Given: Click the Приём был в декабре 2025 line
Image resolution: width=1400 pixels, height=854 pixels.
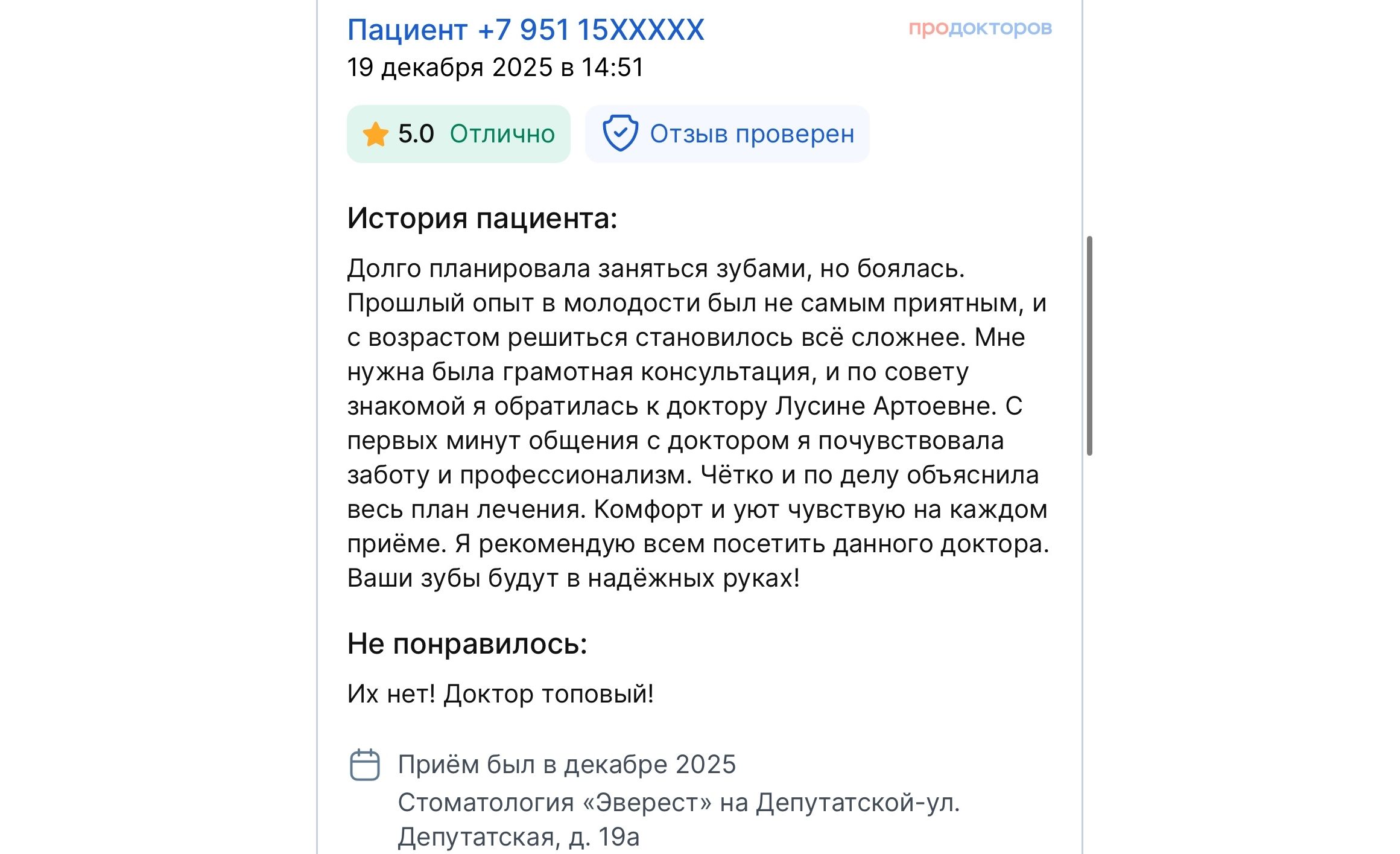Looking at the screenshot, I should [566, 765].
